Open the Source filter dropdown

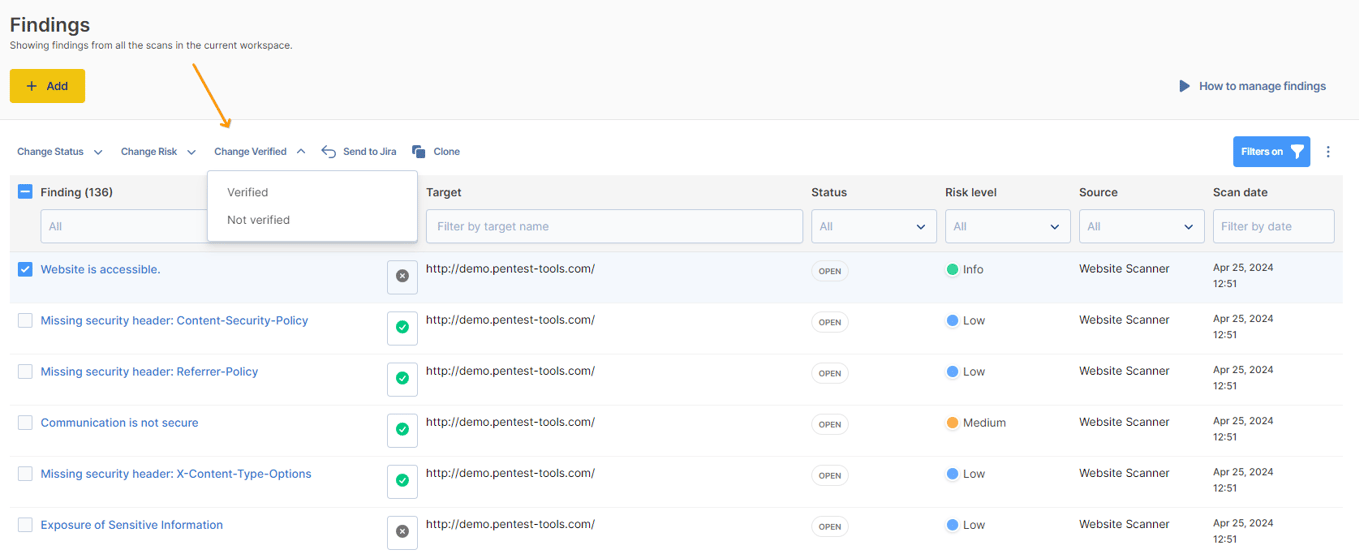(1141, 227)
